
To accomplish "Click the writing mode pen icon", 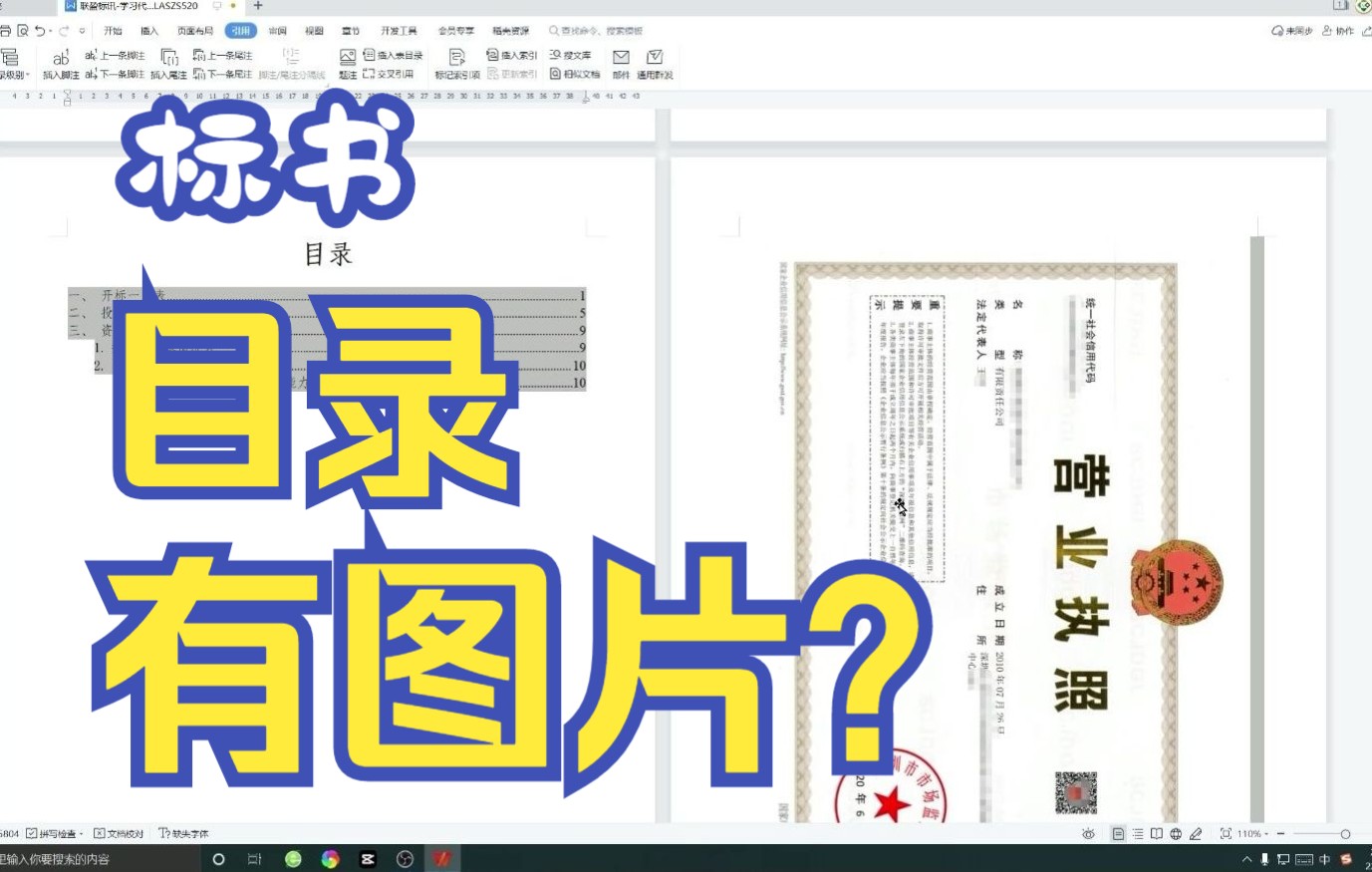I will point(1196,833).
